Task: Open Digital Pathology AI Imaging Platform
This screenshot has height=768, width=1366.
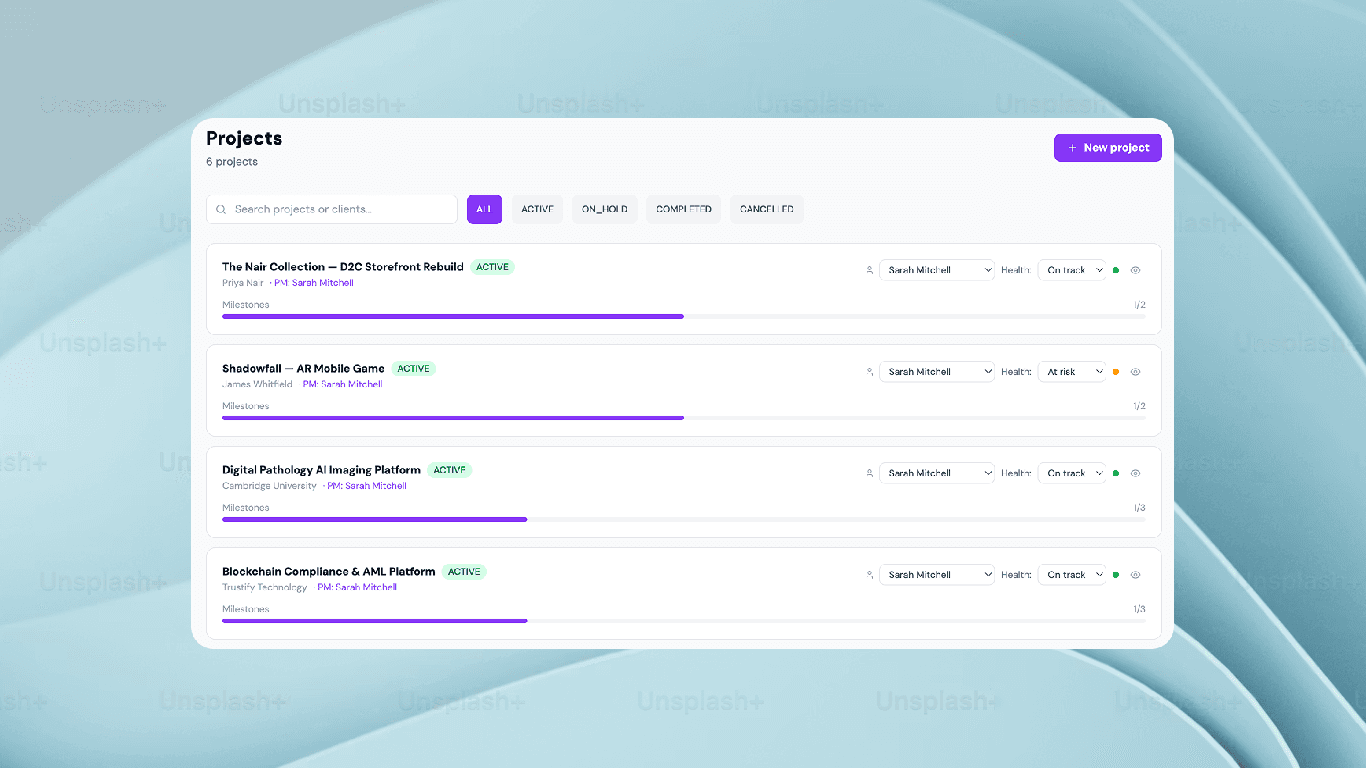Action: [321, 470]
